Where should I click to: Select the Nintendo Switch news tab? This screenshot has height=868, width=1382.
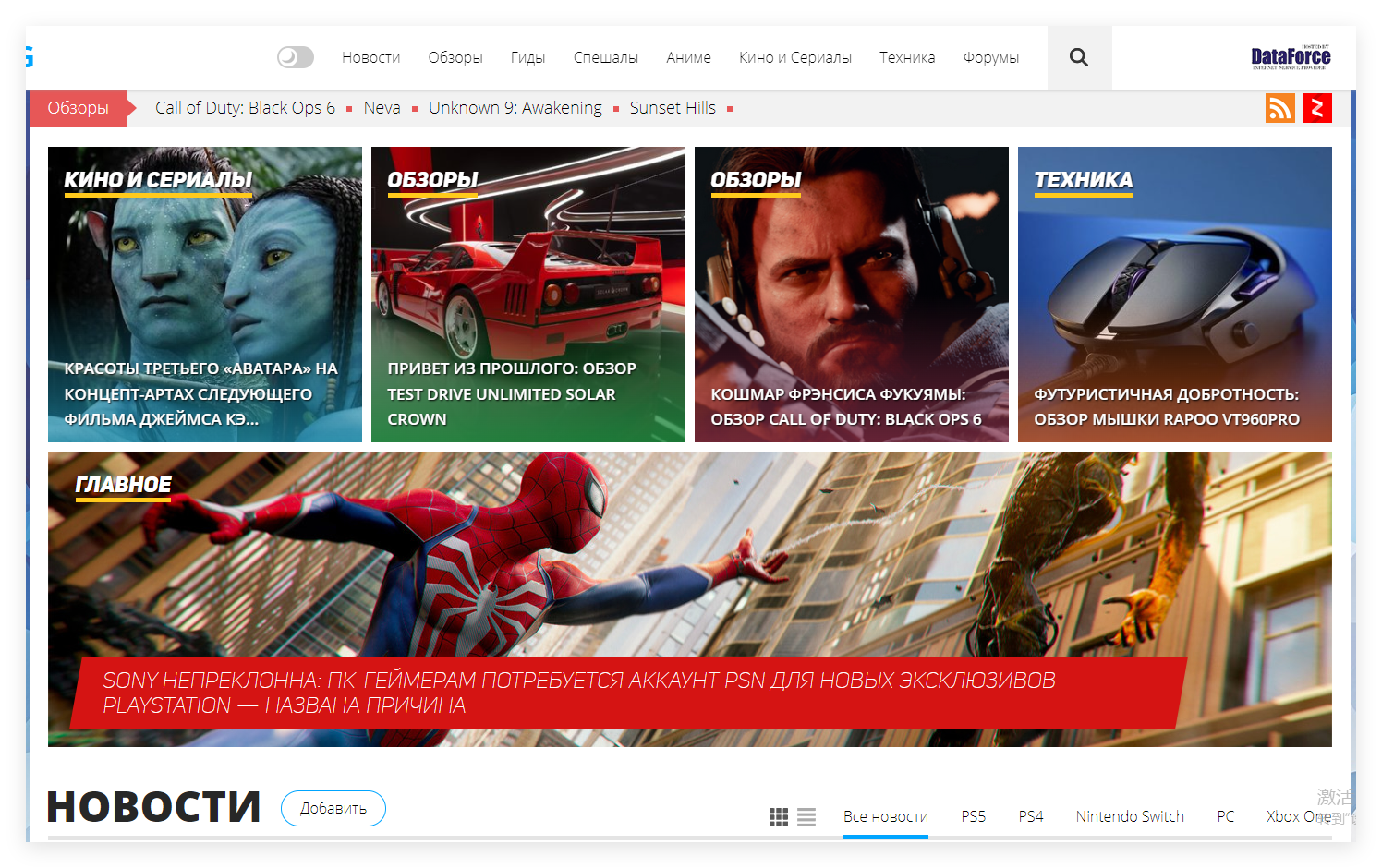click(x=1129, y=816)
